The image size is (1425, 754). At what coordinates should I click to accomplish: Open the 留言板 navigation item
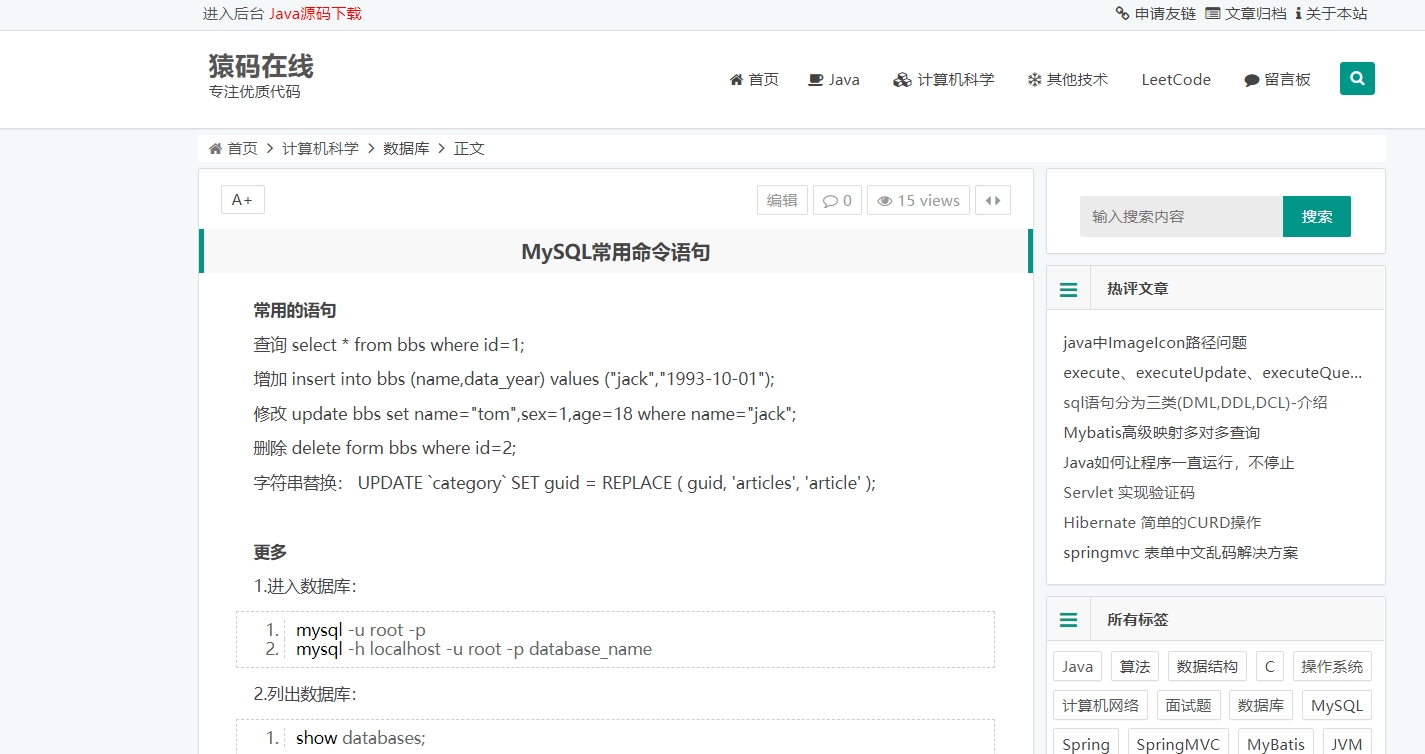(x=1277, y=80)
